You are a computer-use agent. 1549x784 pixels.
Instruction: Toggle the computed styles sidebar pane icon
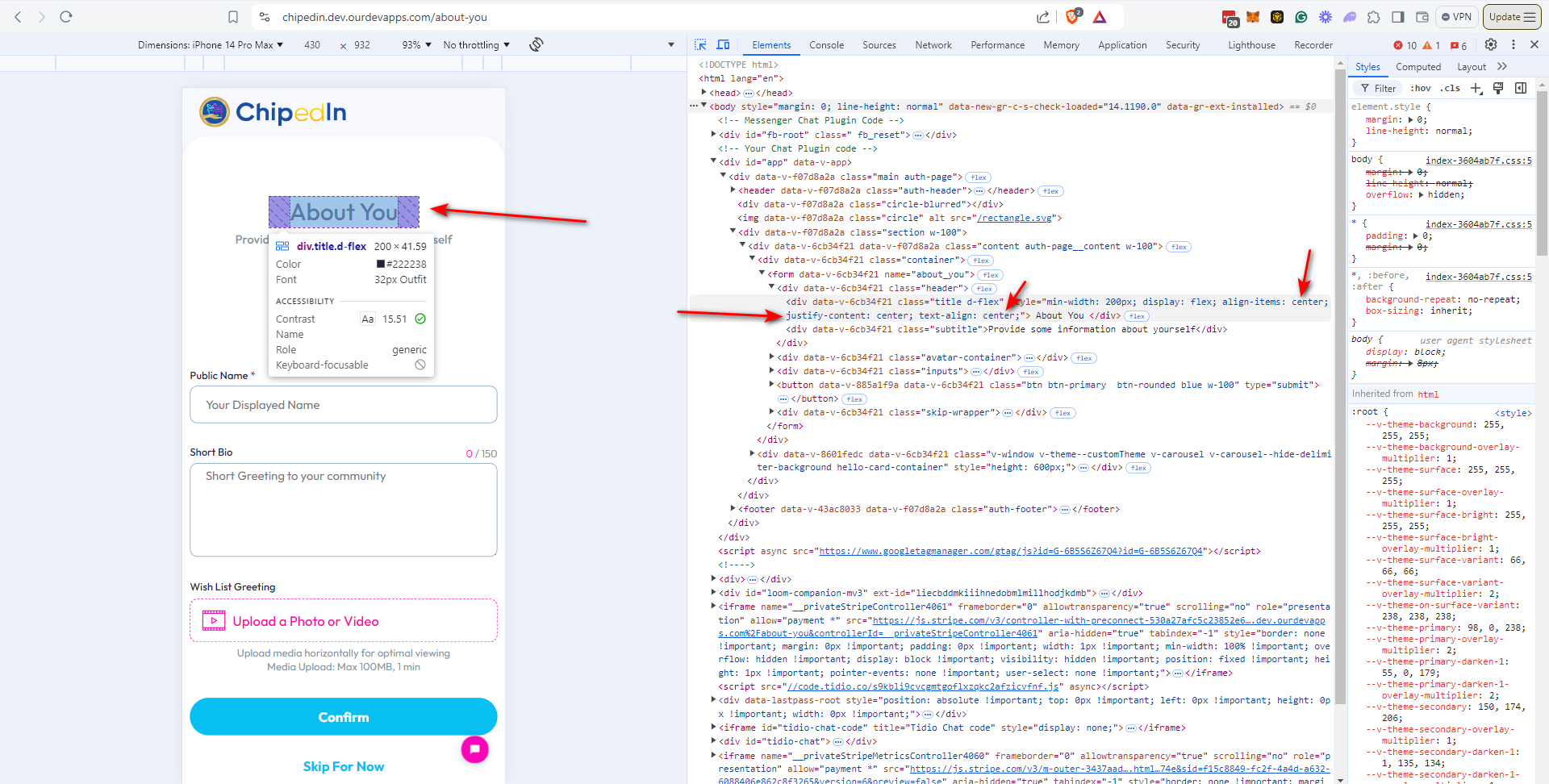(1521, 88)
